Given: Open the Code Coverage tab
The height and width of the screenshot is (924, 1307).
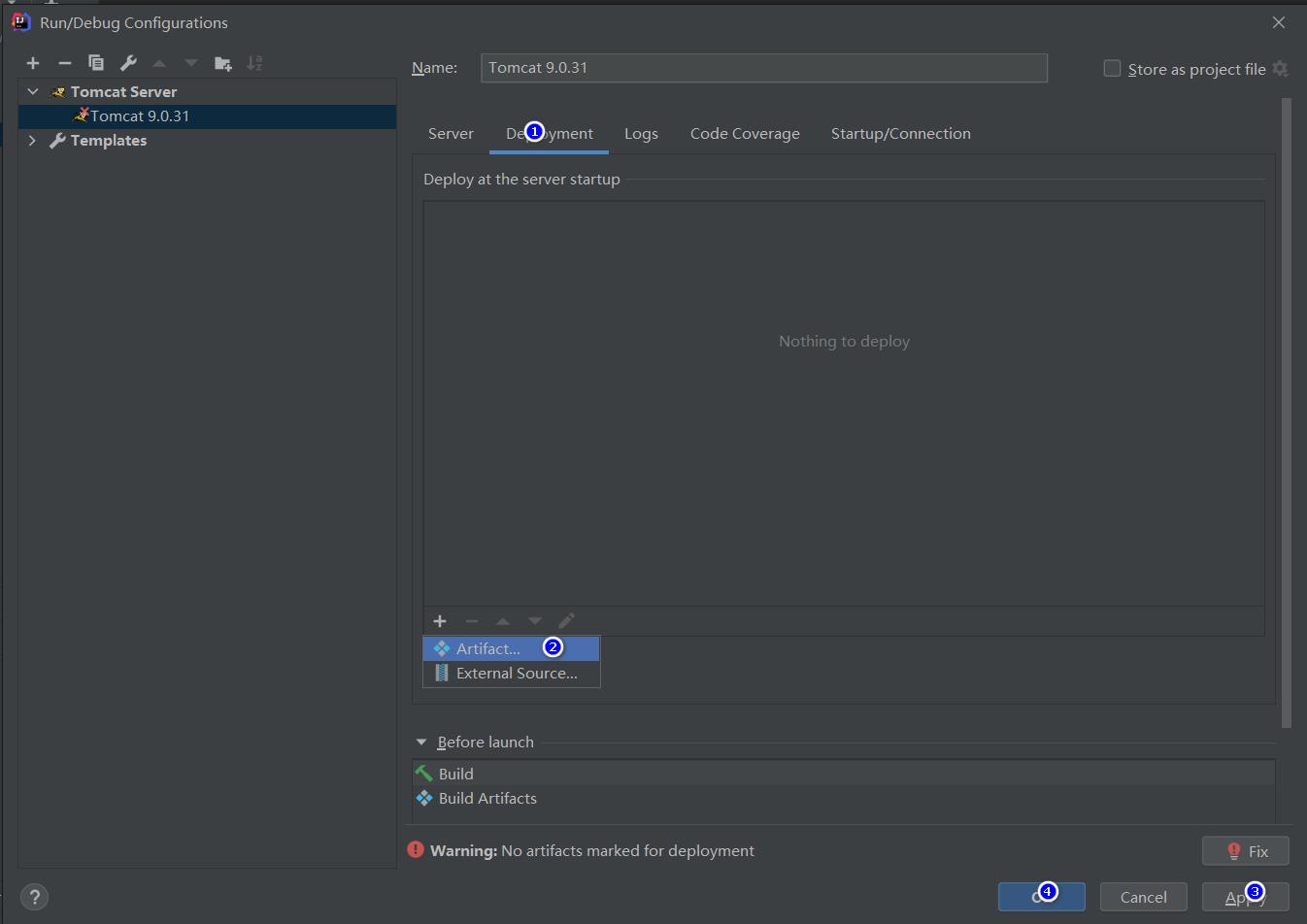Looking at the screenshot, I should click(x=745, y=134).
